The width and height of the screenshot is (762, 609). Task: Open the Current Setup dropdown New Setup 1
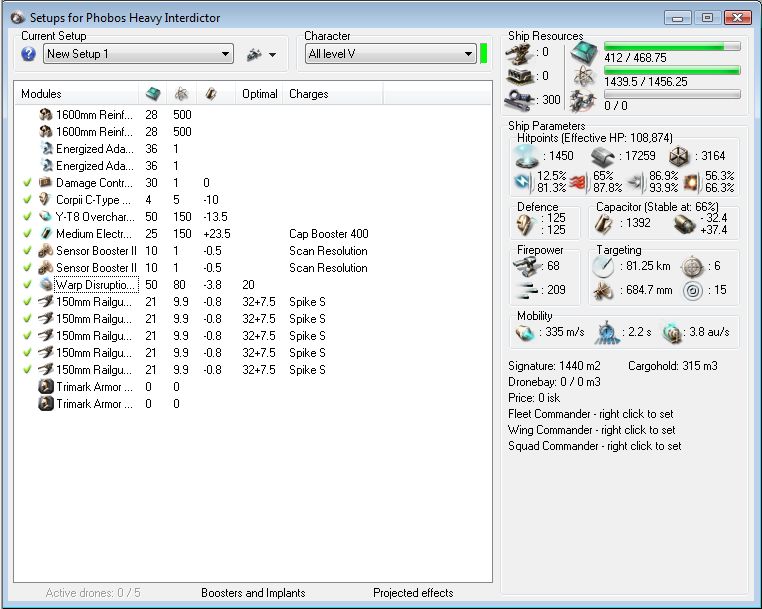(139, 54)
